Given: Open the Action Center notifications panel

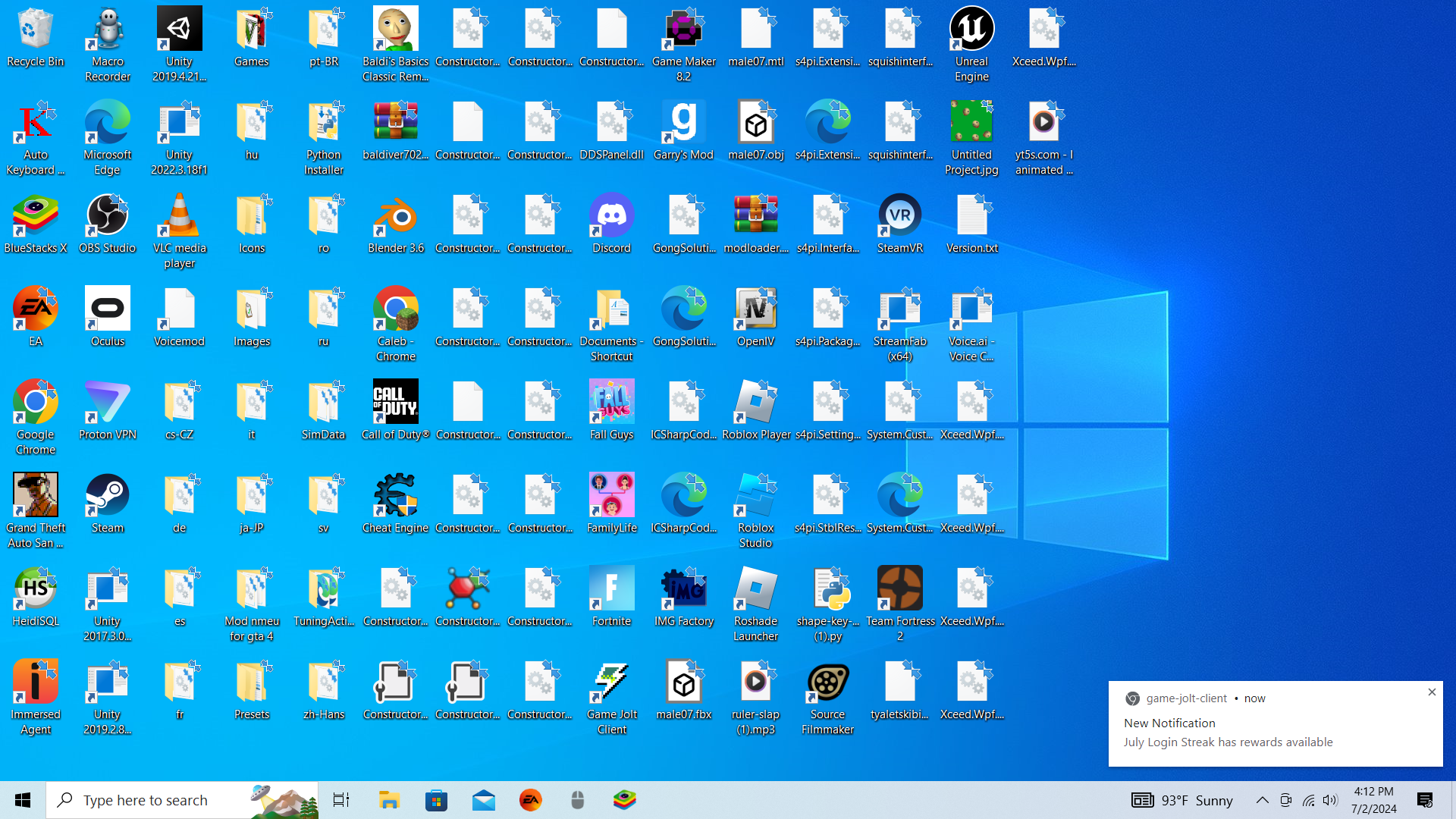Looking at the screenshot, I should (1424, 800).
